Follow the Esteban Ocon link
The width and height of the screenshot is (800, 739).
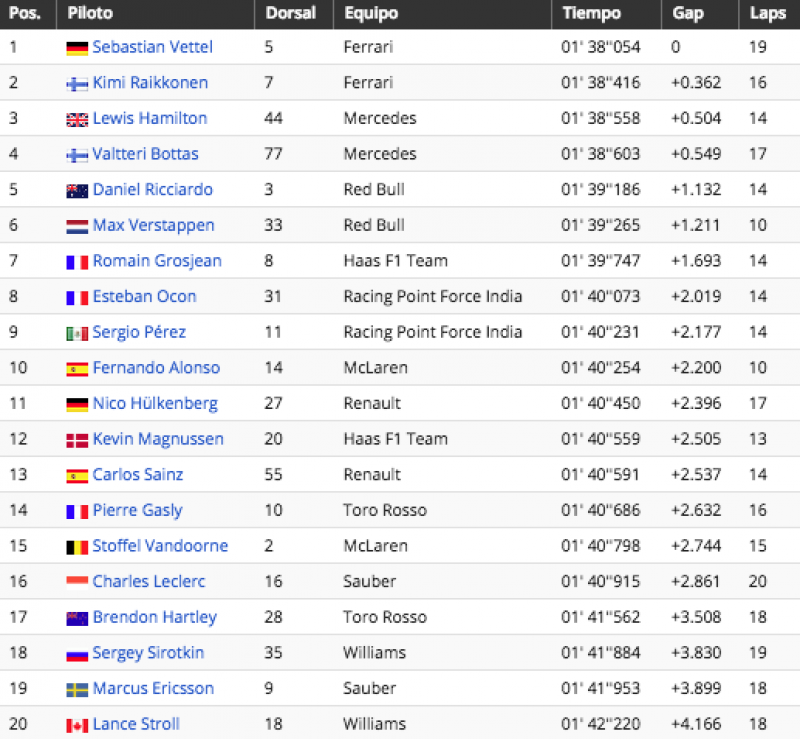click(x=144, y=297)
